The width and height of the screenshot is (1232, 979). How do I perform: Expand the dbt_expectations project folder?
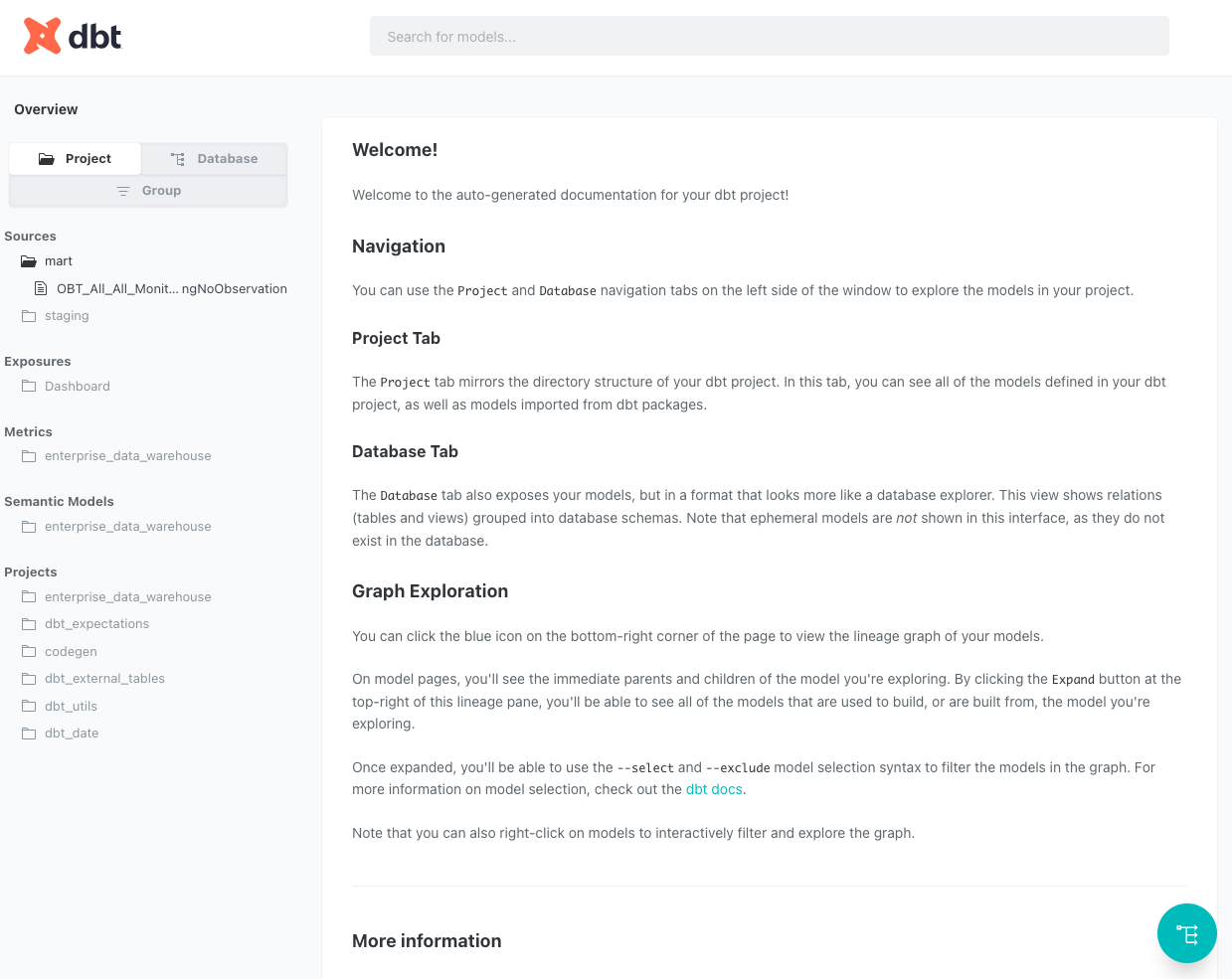point(96,624)
